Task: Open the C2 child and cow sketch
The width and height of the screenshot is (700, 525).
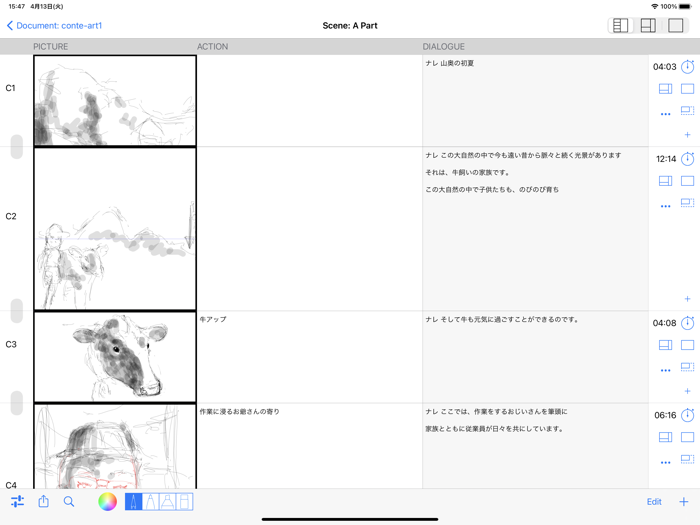Action: pos(115,229)
